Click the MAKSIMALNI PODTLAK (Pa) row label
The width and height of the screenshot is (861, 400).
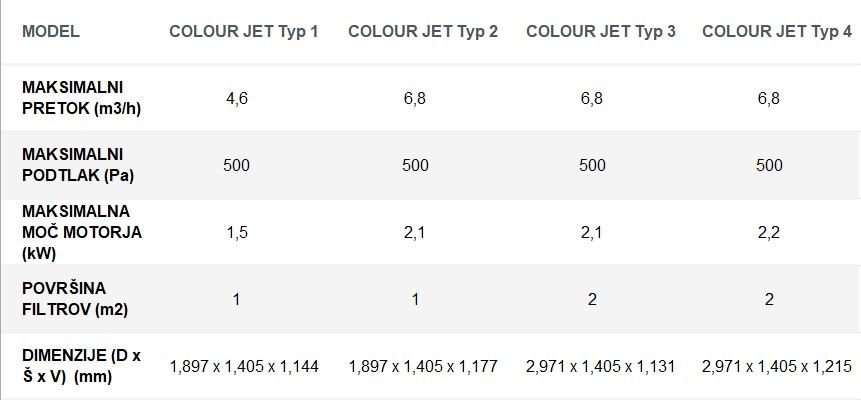78,165
